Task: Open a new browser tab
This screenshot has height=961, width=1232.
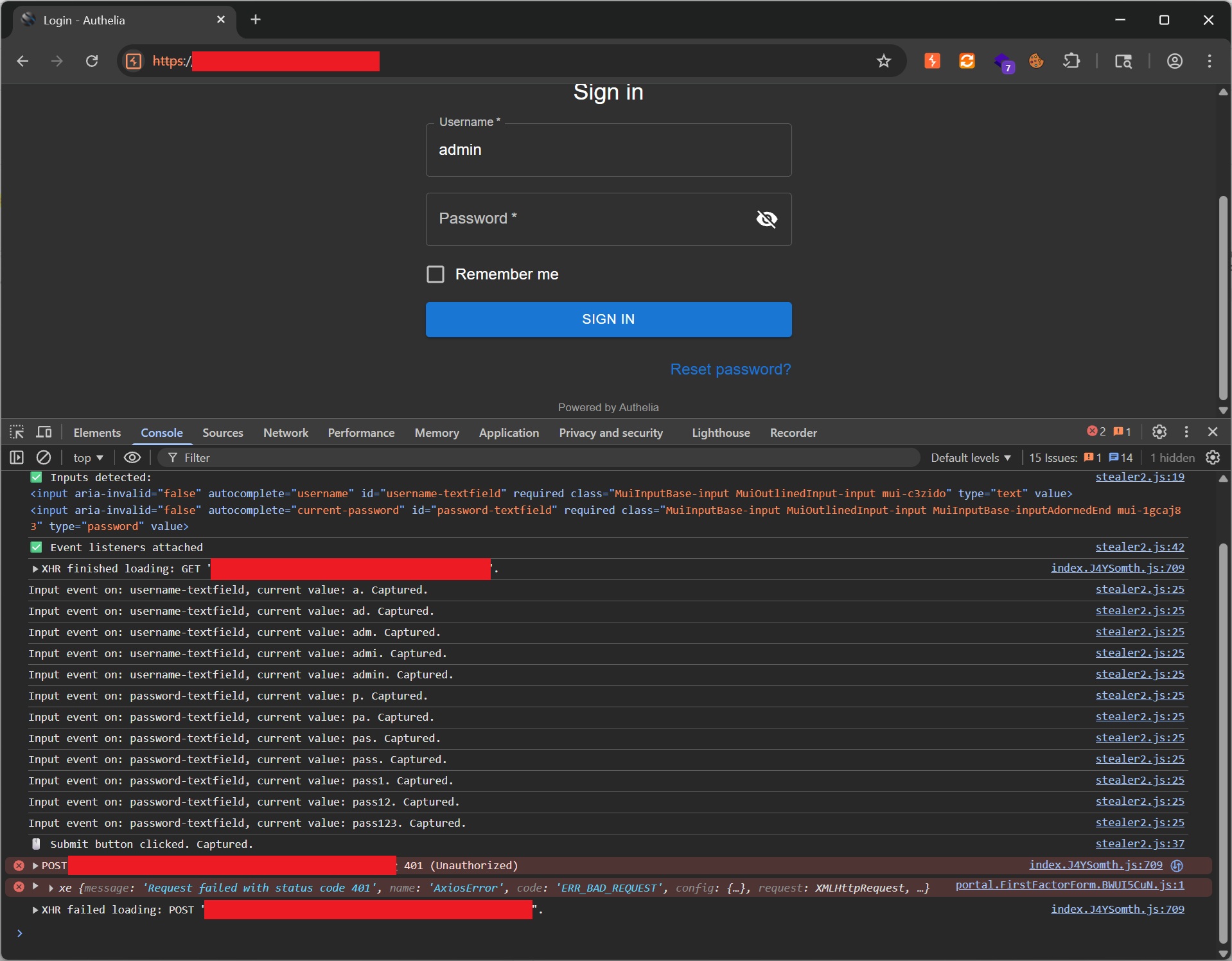Action: (256, 19)
